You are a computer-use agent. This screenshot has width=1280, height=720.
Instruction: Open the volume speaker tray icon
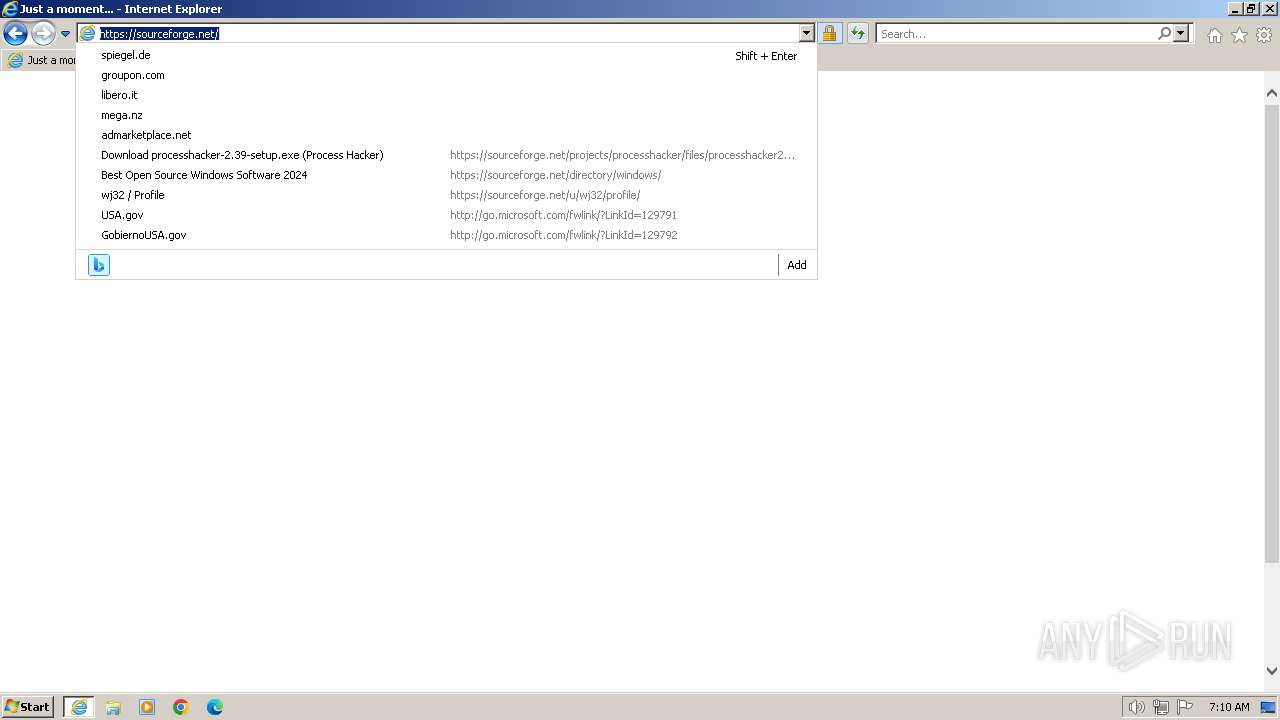(1137, 707)
